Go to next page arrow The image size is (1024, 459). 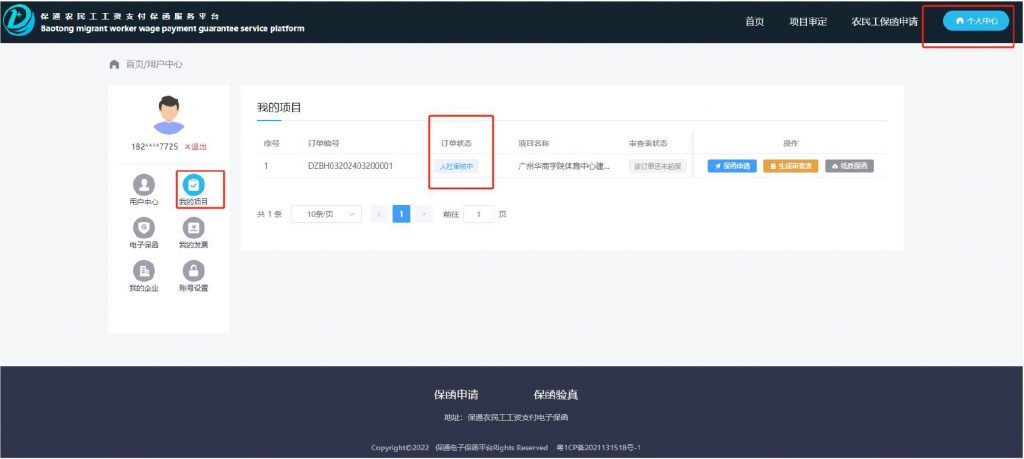click(424, 214)
